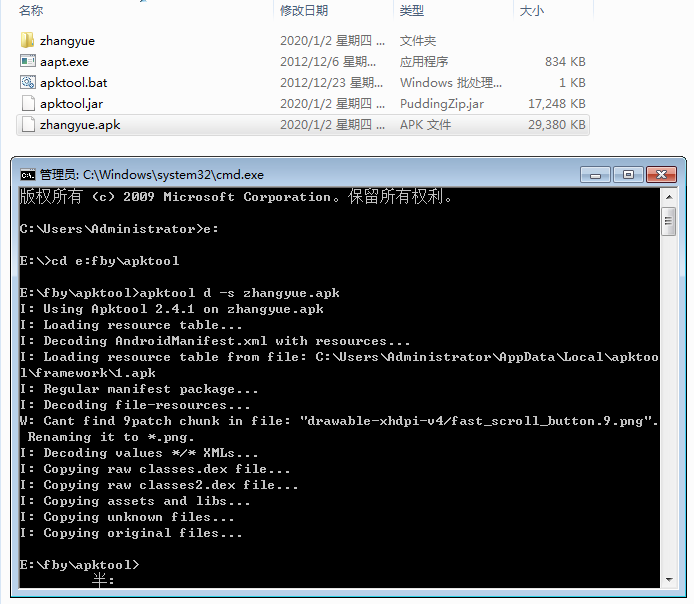
Task: Click the Windows 批处理 type cell
Action: (451, 83)
